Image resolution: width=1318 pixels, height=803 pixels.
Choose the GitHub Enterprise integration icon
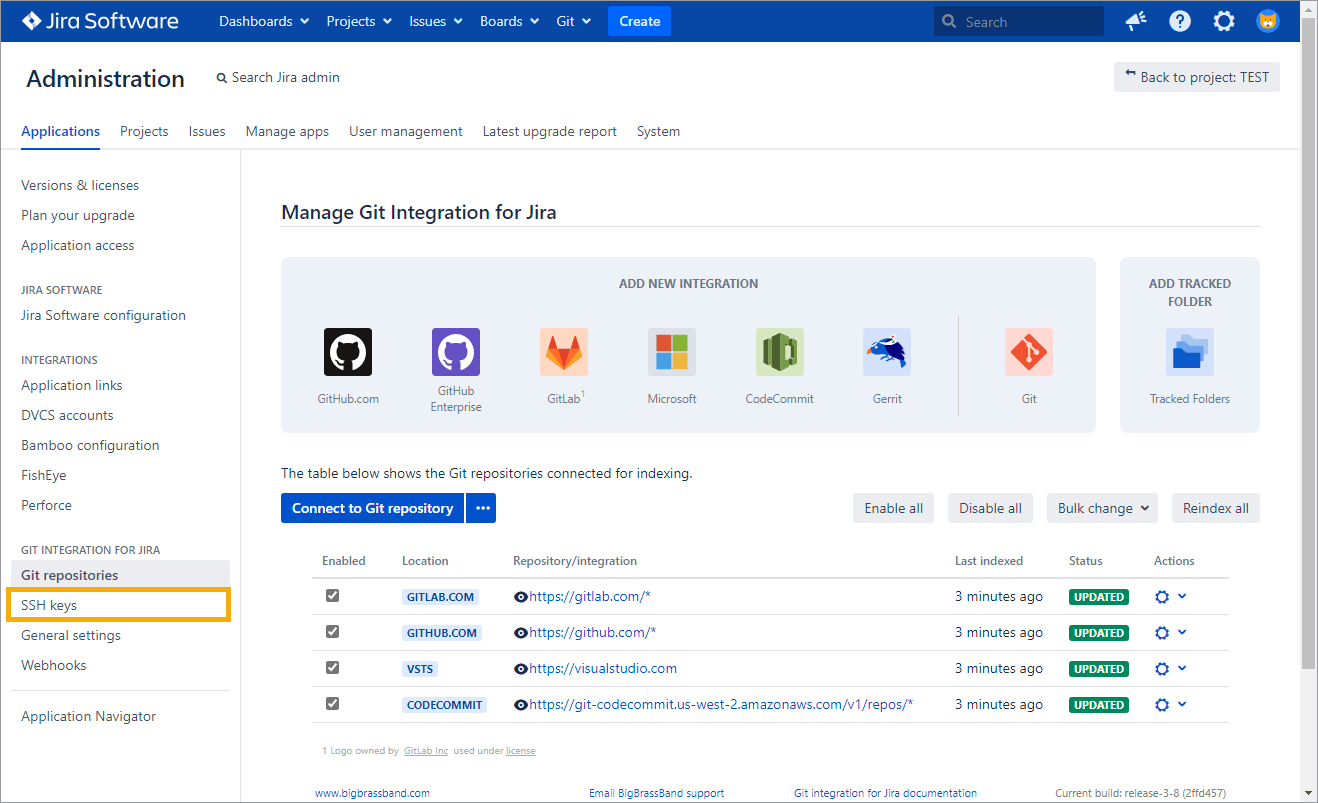(456, 352)
